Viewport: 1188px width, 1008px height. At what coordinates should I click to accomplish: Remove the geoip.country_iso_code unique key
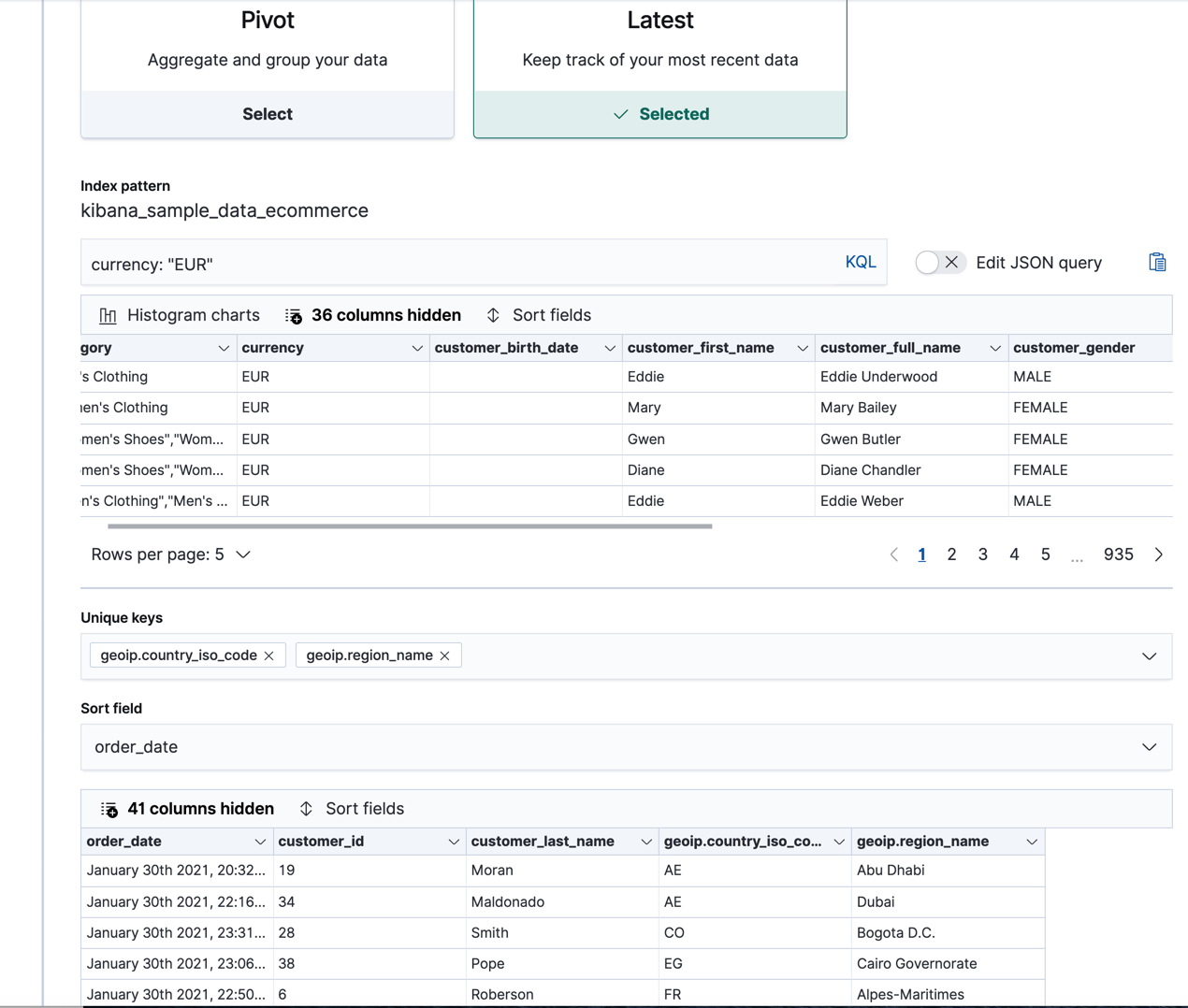[268, 655]
